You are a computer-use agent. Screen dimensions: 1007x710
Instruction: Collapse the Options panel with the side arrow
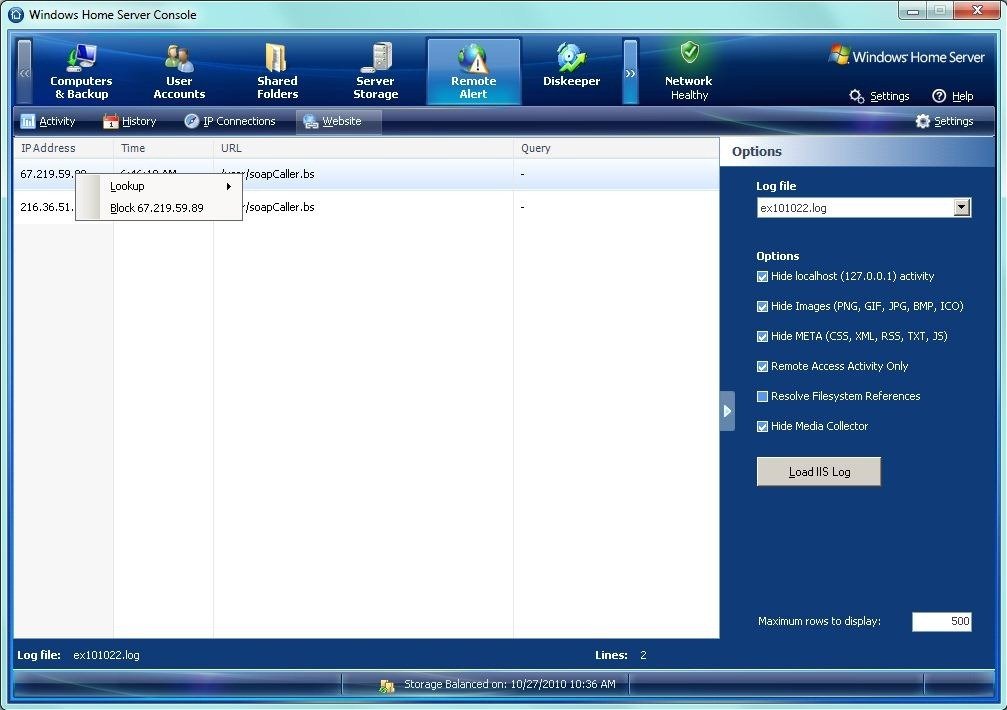pos(727,411)
